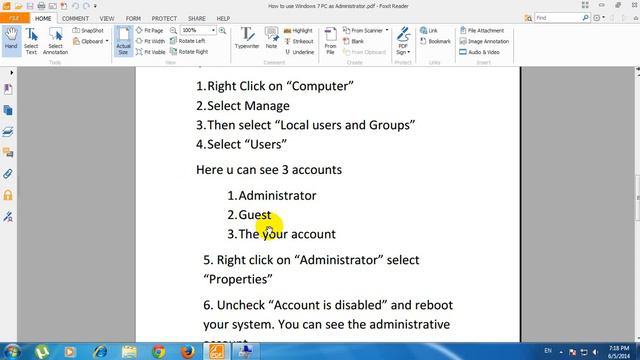Switch to the HELP tab
Viewport: 640px width, 360px height.
pos(223,18)
